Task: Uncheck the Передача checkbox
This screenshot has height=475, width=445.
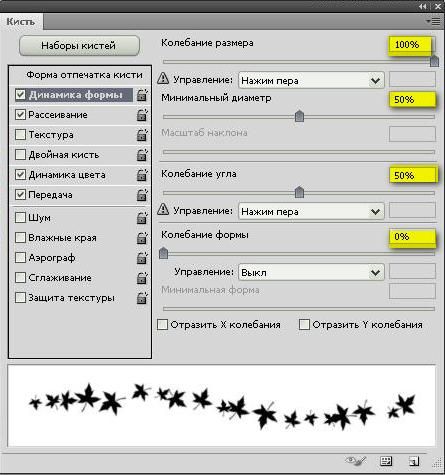Action: [20, 195]
